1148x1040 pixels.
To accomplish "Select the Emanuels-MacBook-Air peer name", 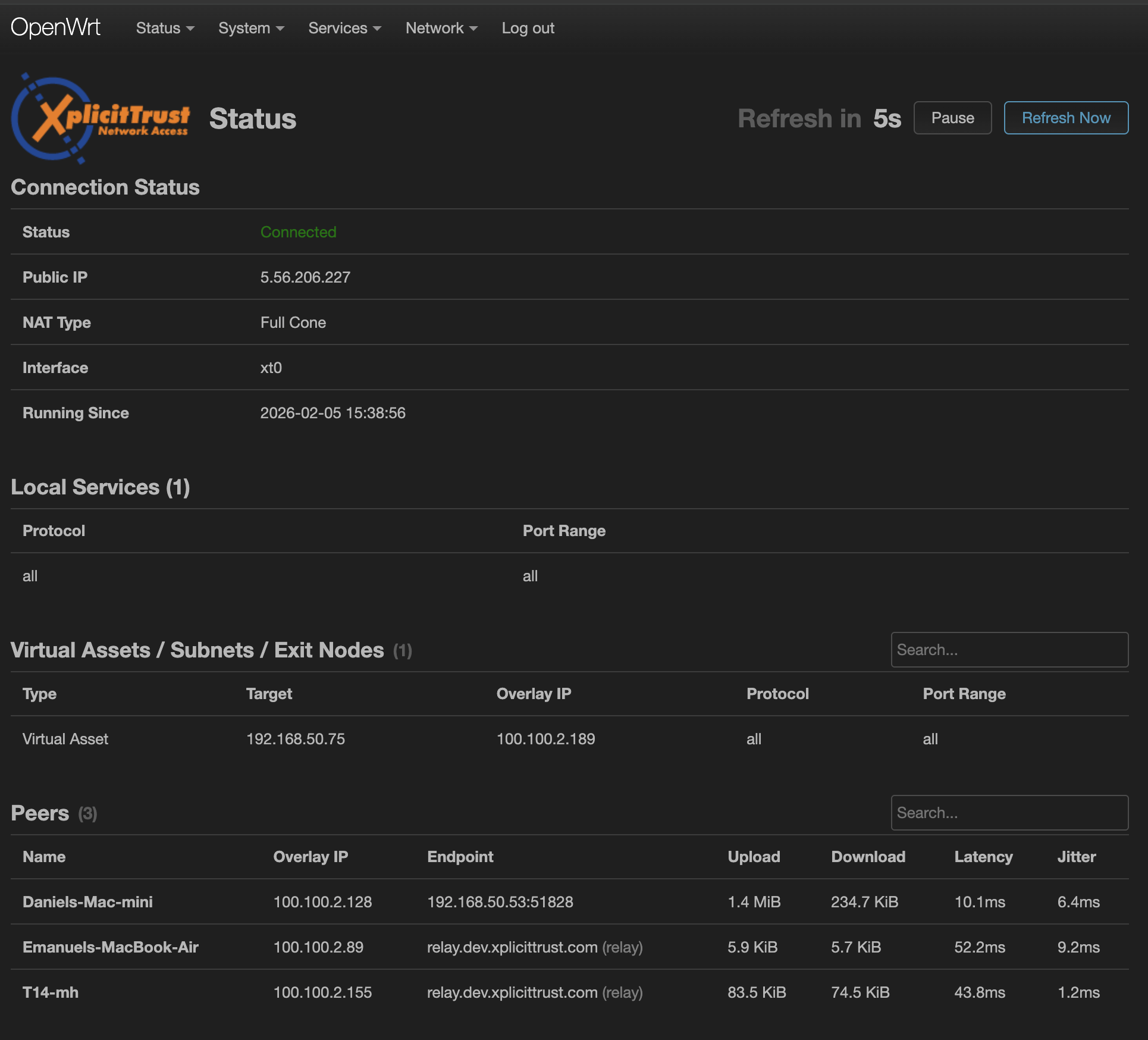I will [111, 947].
